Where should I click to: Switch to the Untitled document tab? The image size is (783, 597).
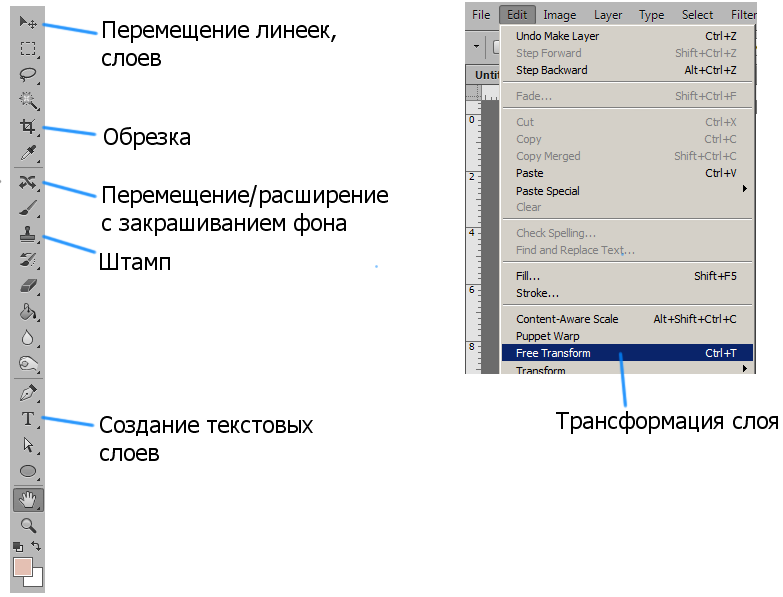[x=483, y=75]
